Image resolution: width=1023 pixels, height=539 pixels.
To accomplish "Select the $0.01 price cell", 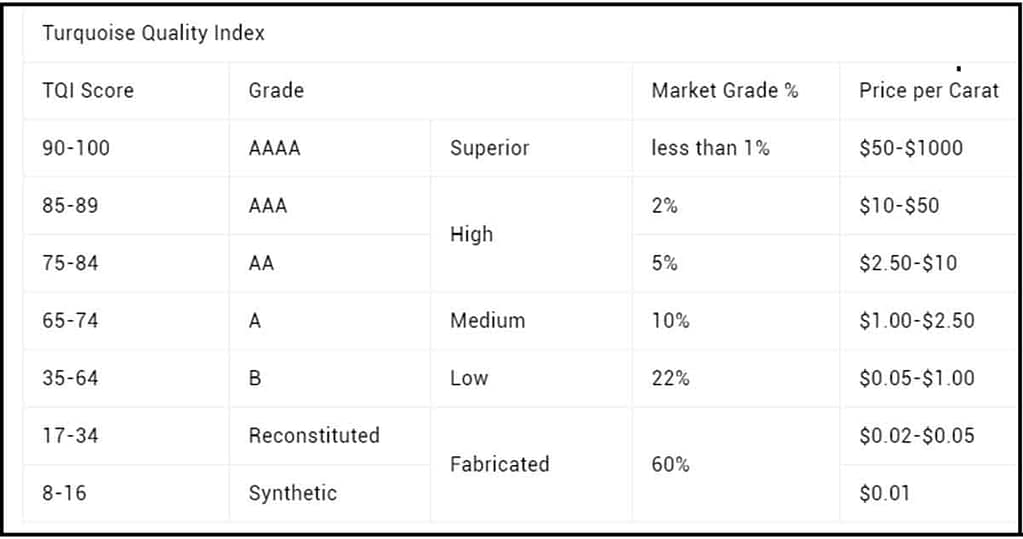I will pyautogui.click(x=884, y=493).
